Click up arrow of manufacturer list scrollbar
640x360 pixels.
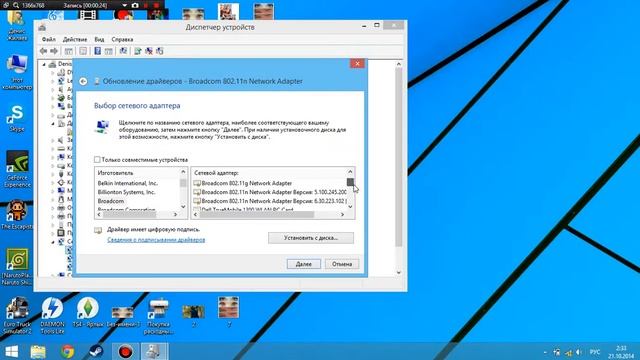183,172
